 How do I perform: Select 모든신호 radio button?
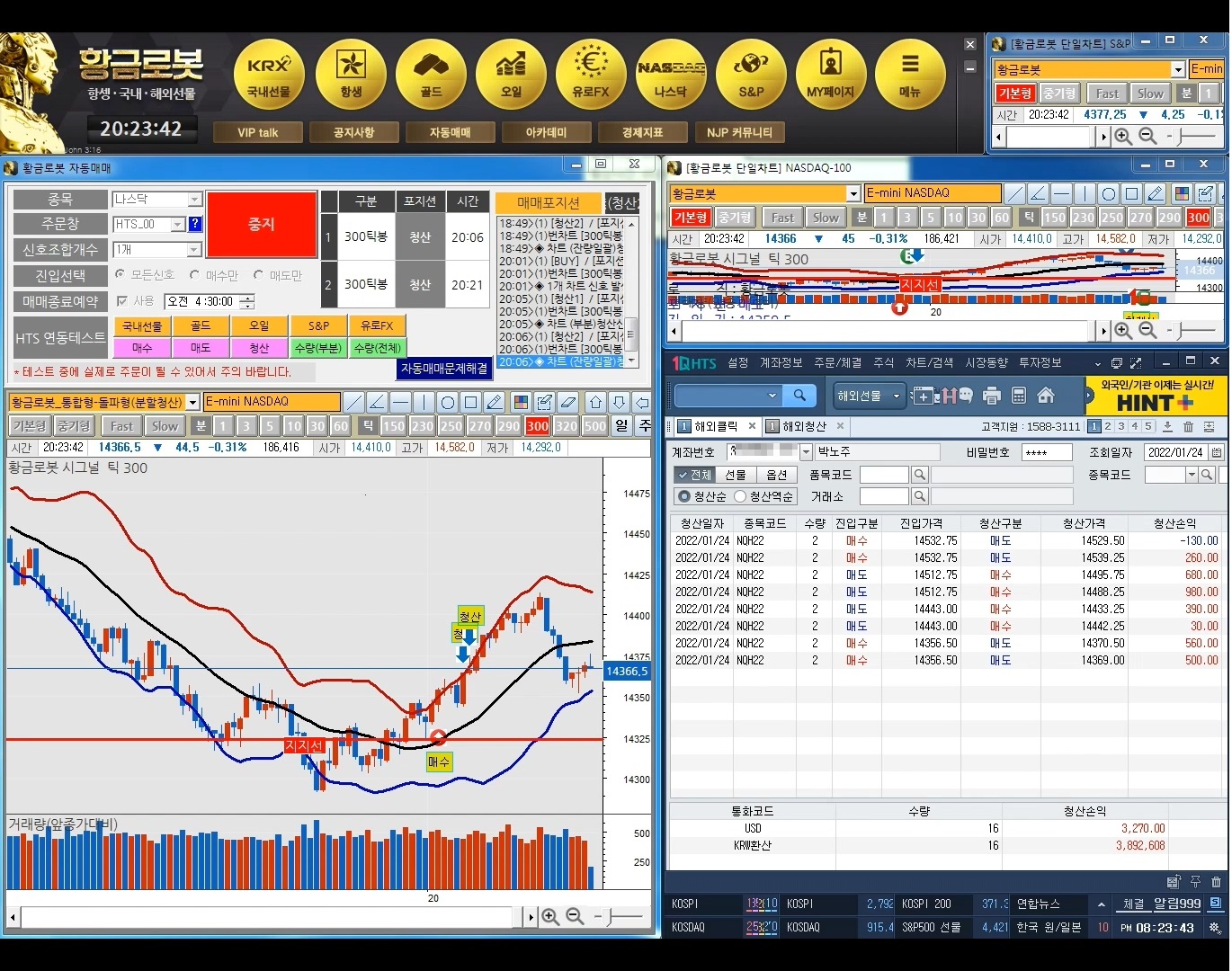(x=121, y=274)
